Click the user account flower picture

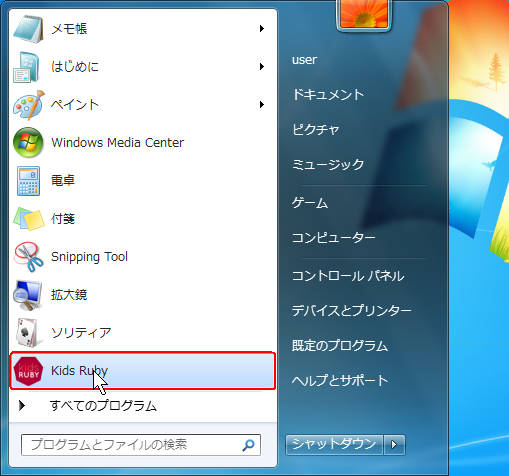coord(364,15)
